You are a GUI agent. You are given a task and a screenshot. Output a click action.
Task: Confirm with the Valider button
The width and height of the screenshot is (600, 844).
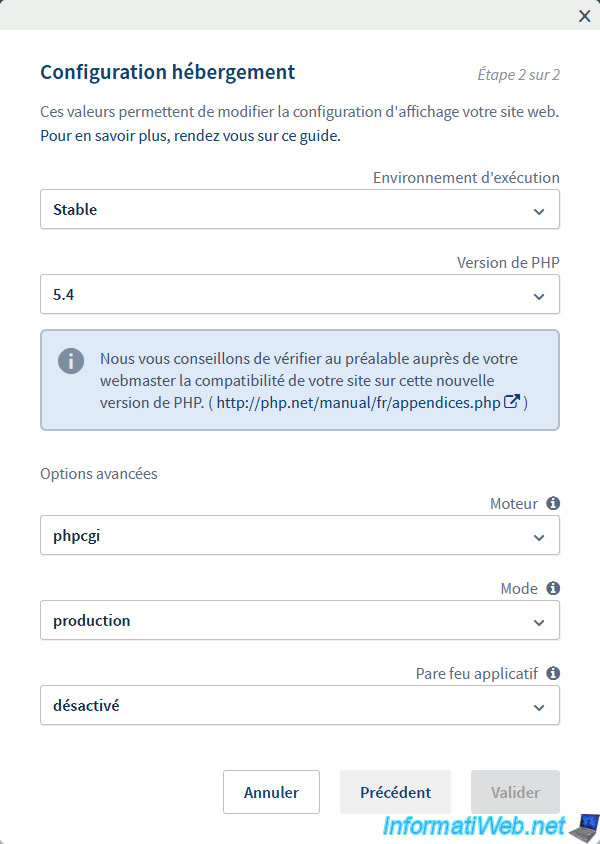515,792
